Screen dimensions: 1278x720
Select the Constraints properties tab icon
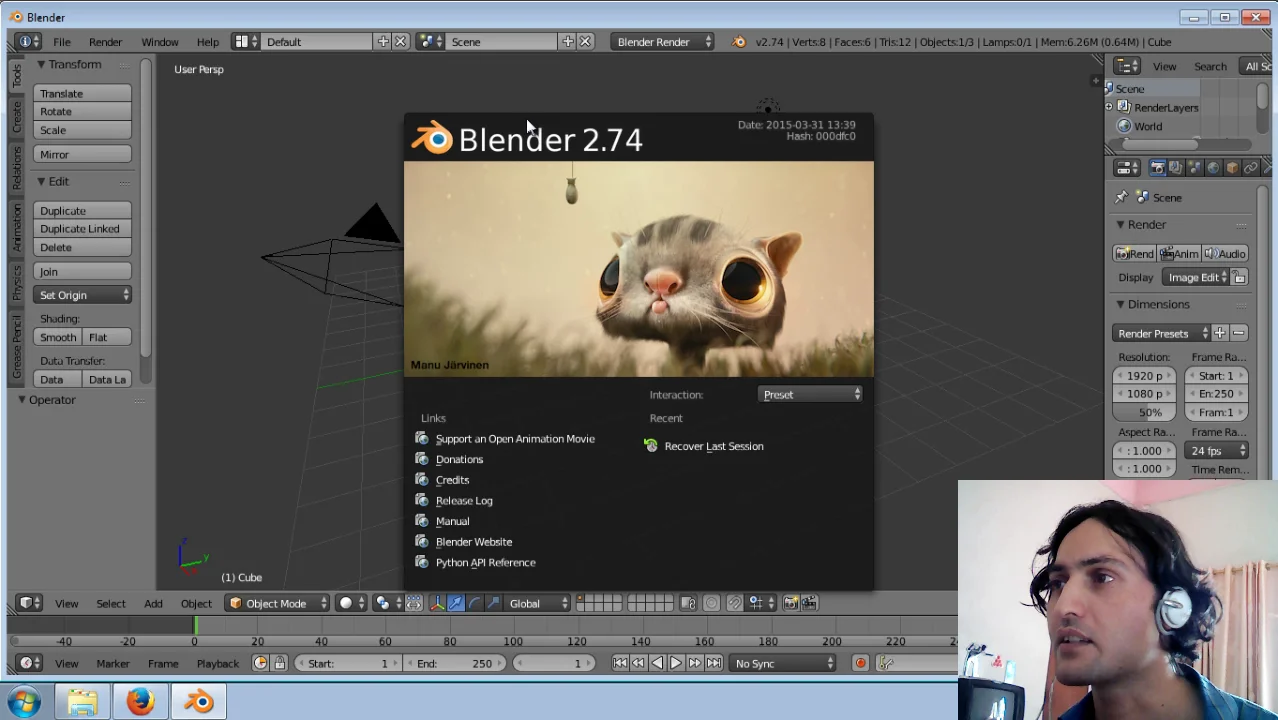point(1251,168)
